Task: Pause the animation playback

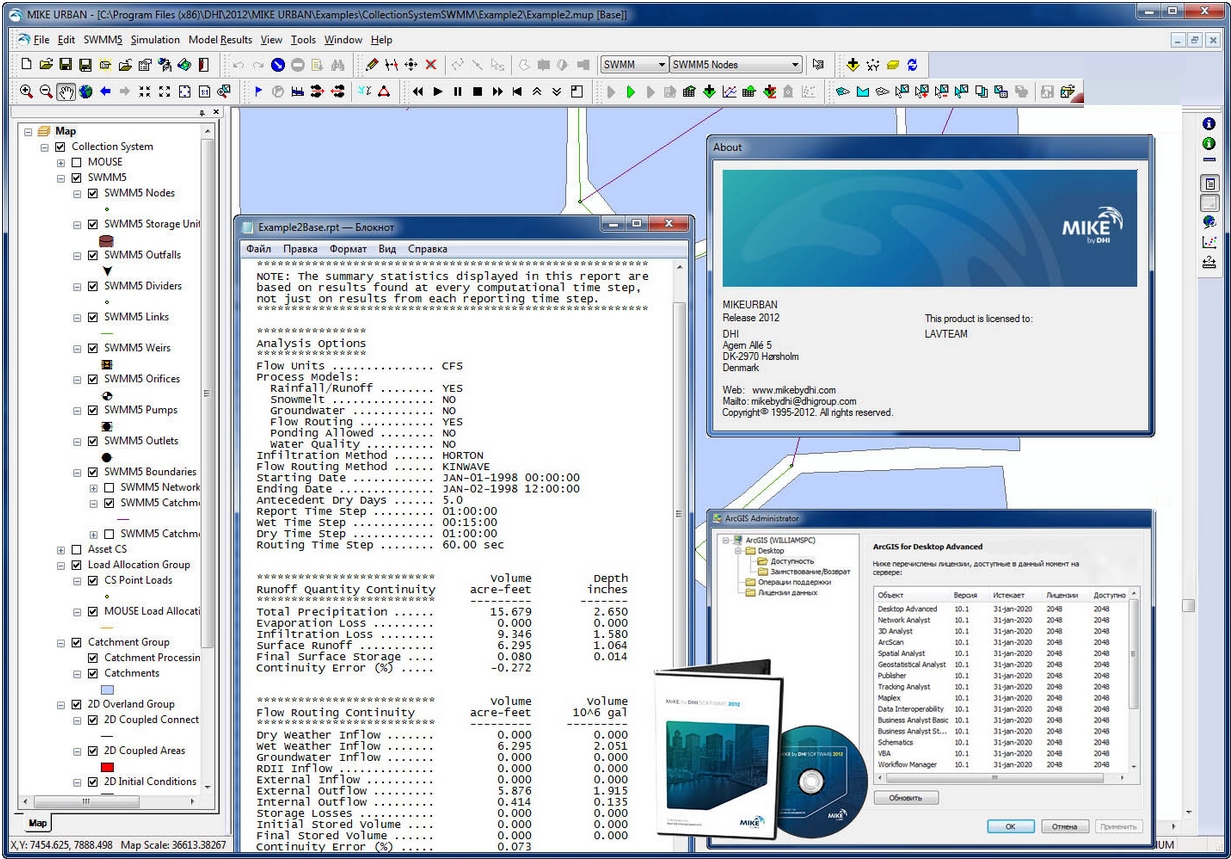Action: tap(457, 92)
